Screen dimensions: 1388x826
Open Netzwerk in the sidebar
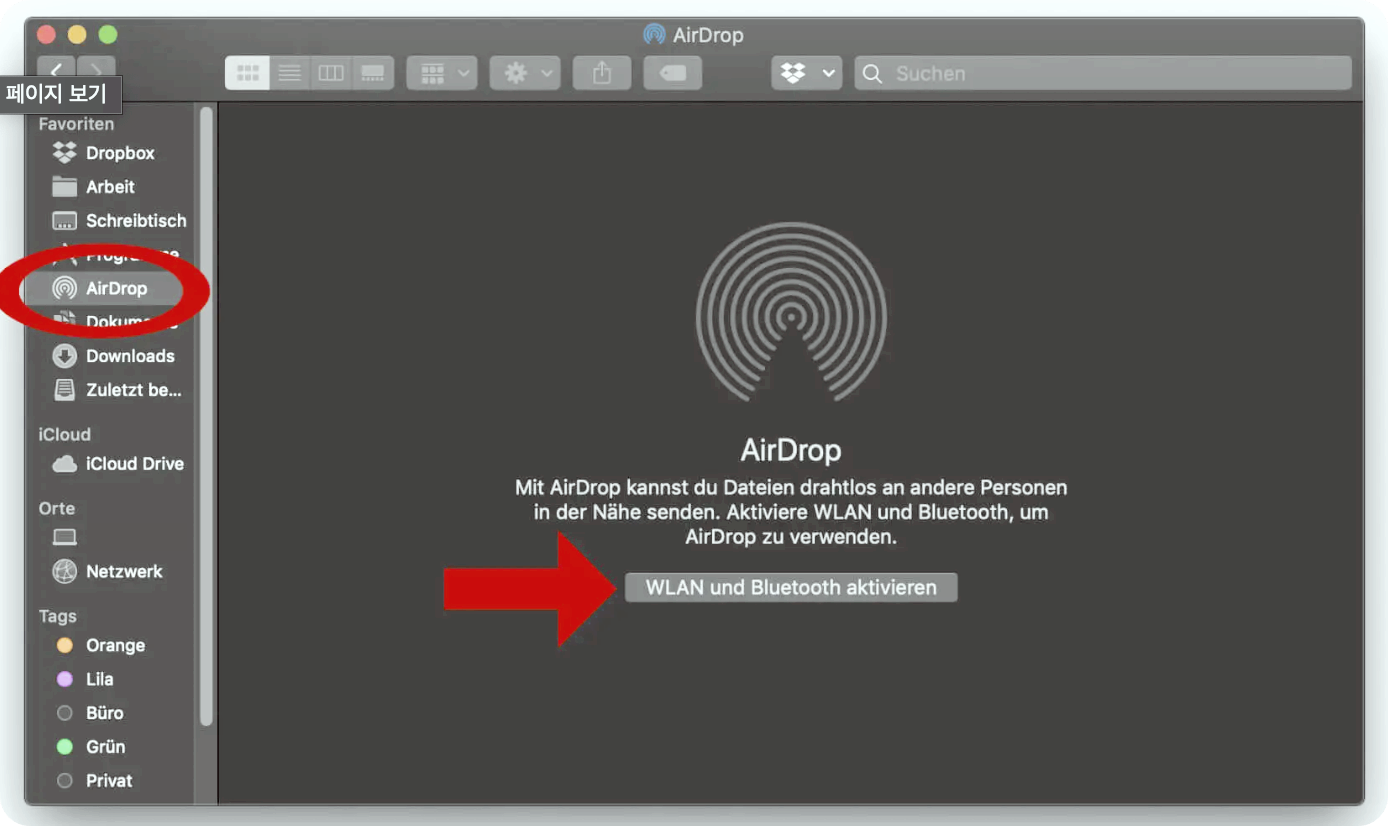[110, 572]
